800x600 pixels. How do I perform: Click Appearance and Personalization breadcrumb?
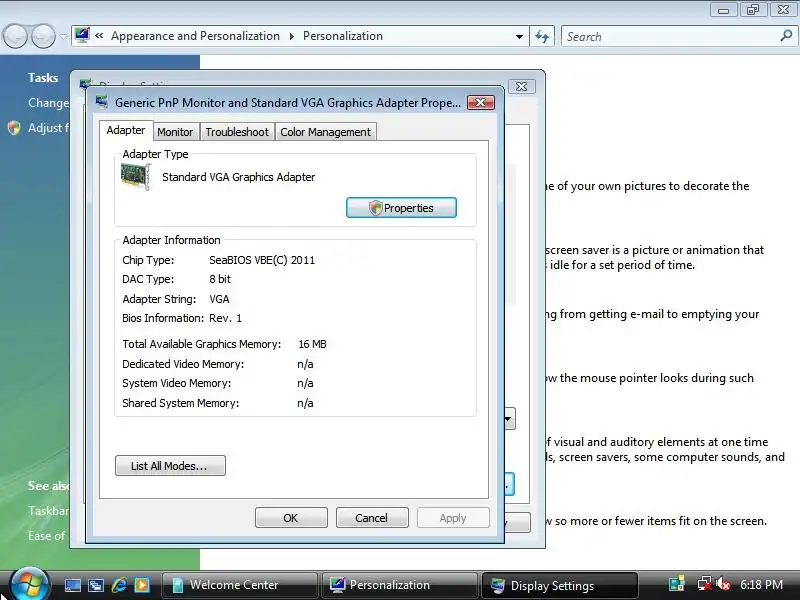click(x=195, y=36)
